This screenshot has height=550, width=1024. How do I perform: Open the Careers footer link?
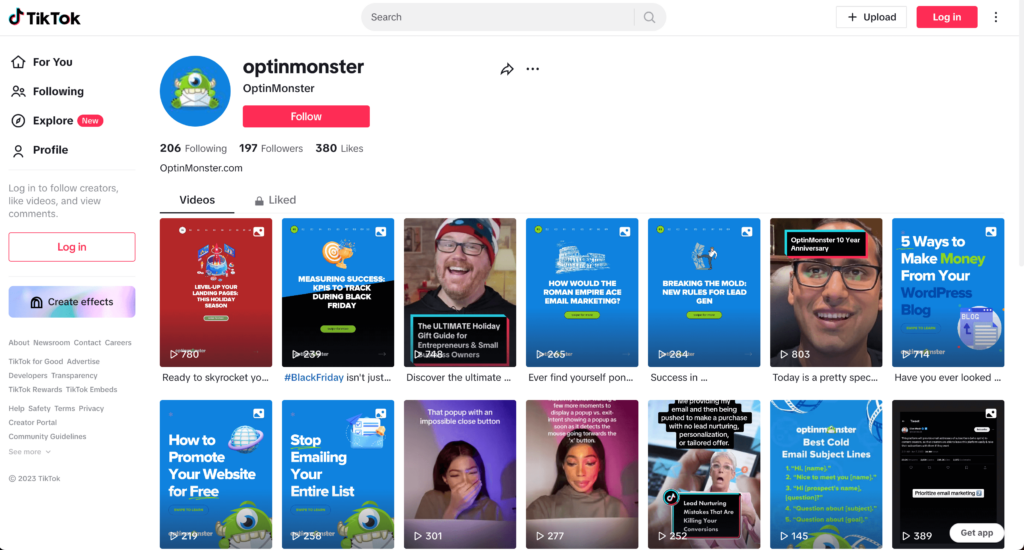[118, 343]
